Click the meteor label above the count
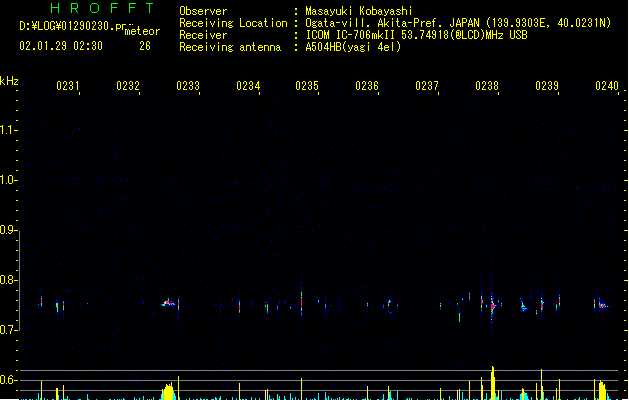Viewport: 629px width, 400px height. tap(142, 31)
